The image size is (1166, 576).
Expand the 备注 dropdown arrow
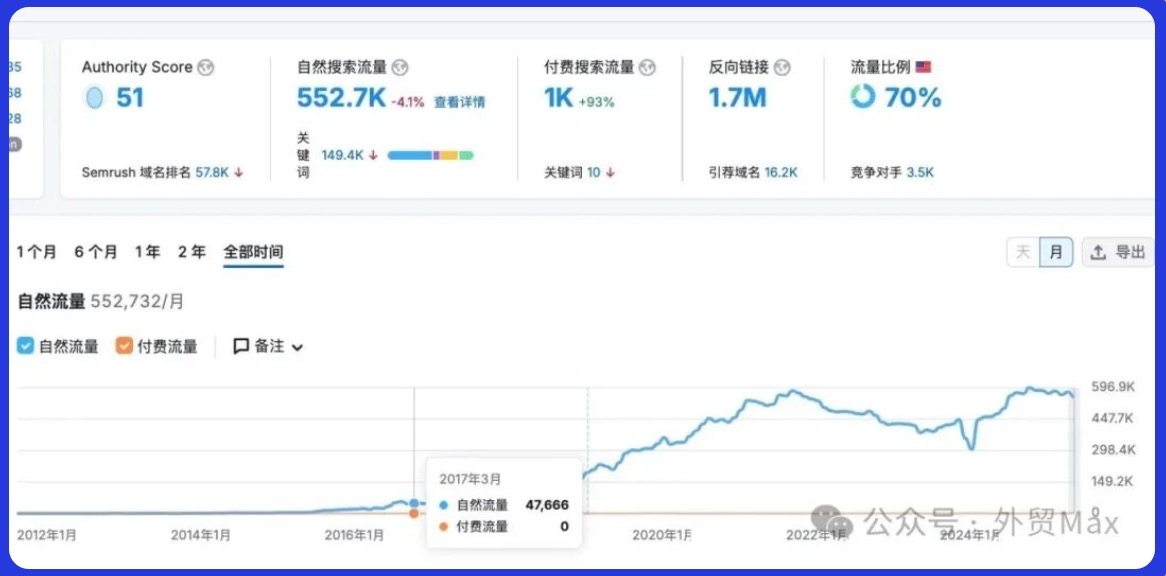[x=297, y=348]
